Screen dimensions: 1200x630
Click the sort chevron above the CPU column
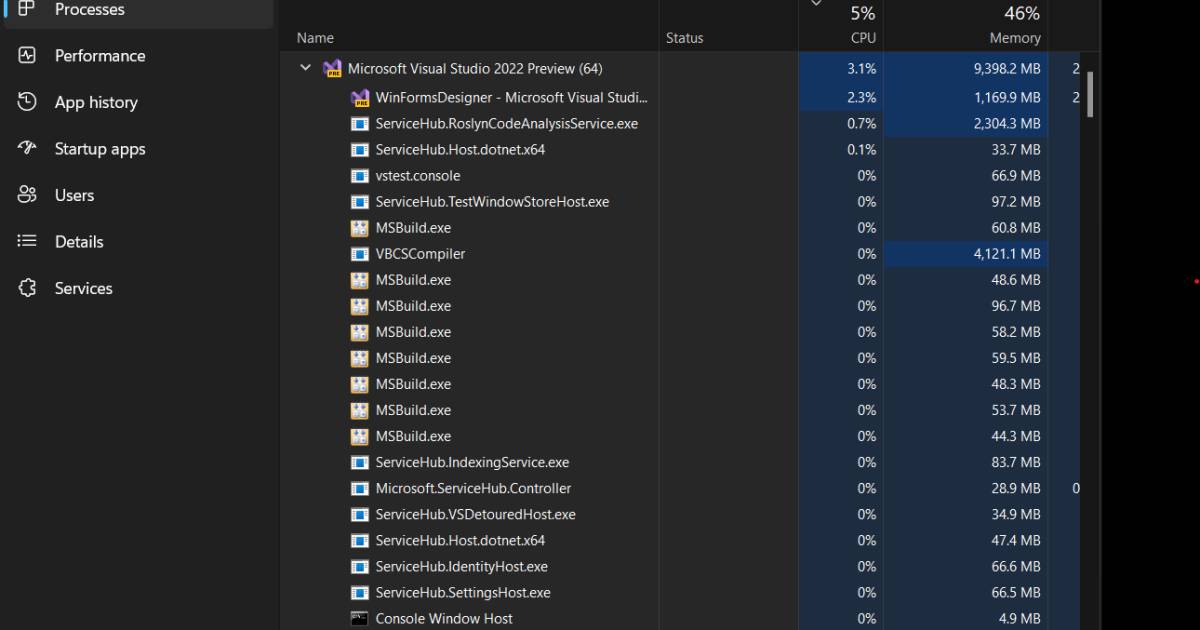point(815,4)
